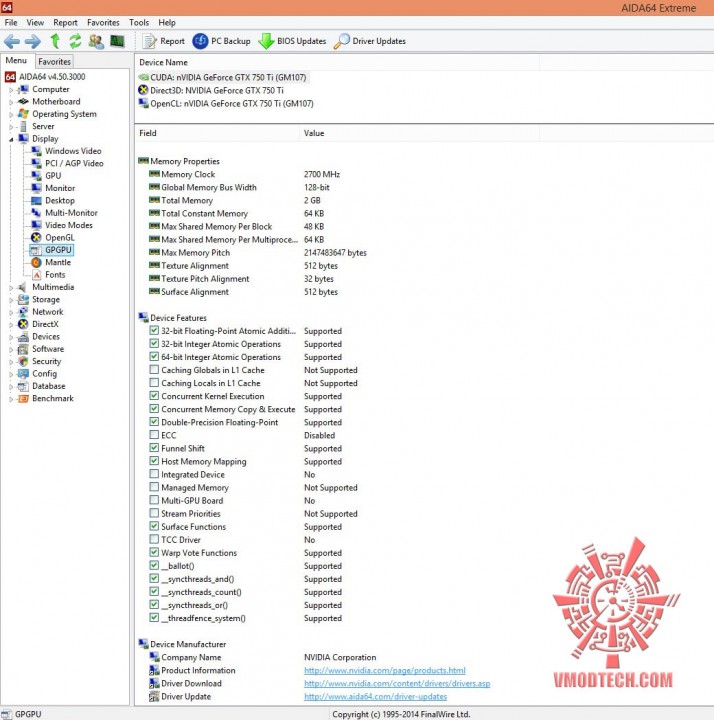Open the Tools menu

[139, 22]
